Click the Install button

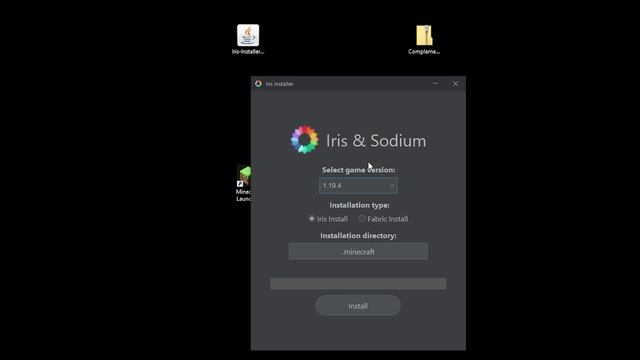[358, 306]
